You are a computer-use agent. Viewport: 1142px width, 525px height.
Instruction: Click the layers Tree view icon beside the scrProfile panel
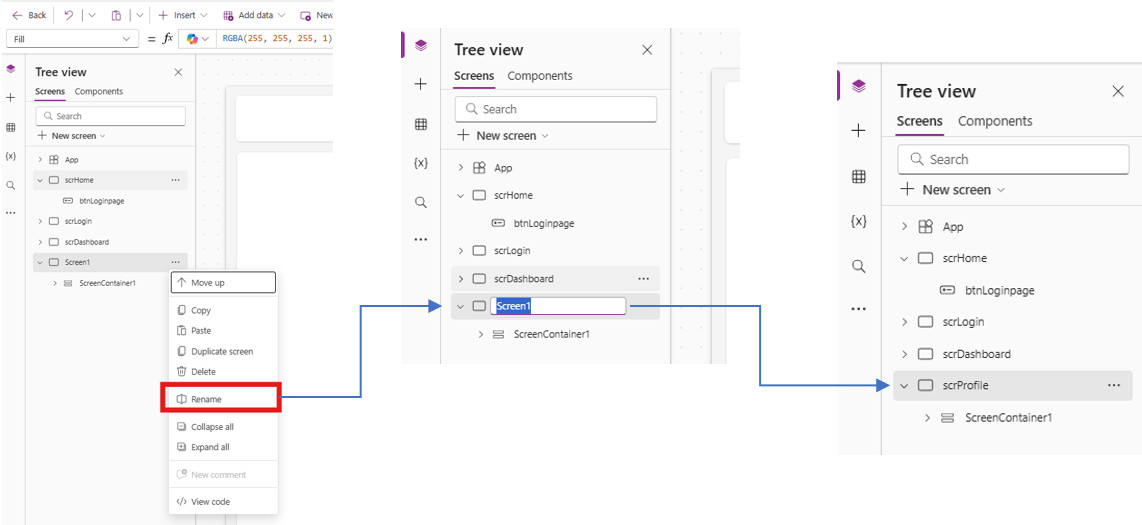[859, 87]
